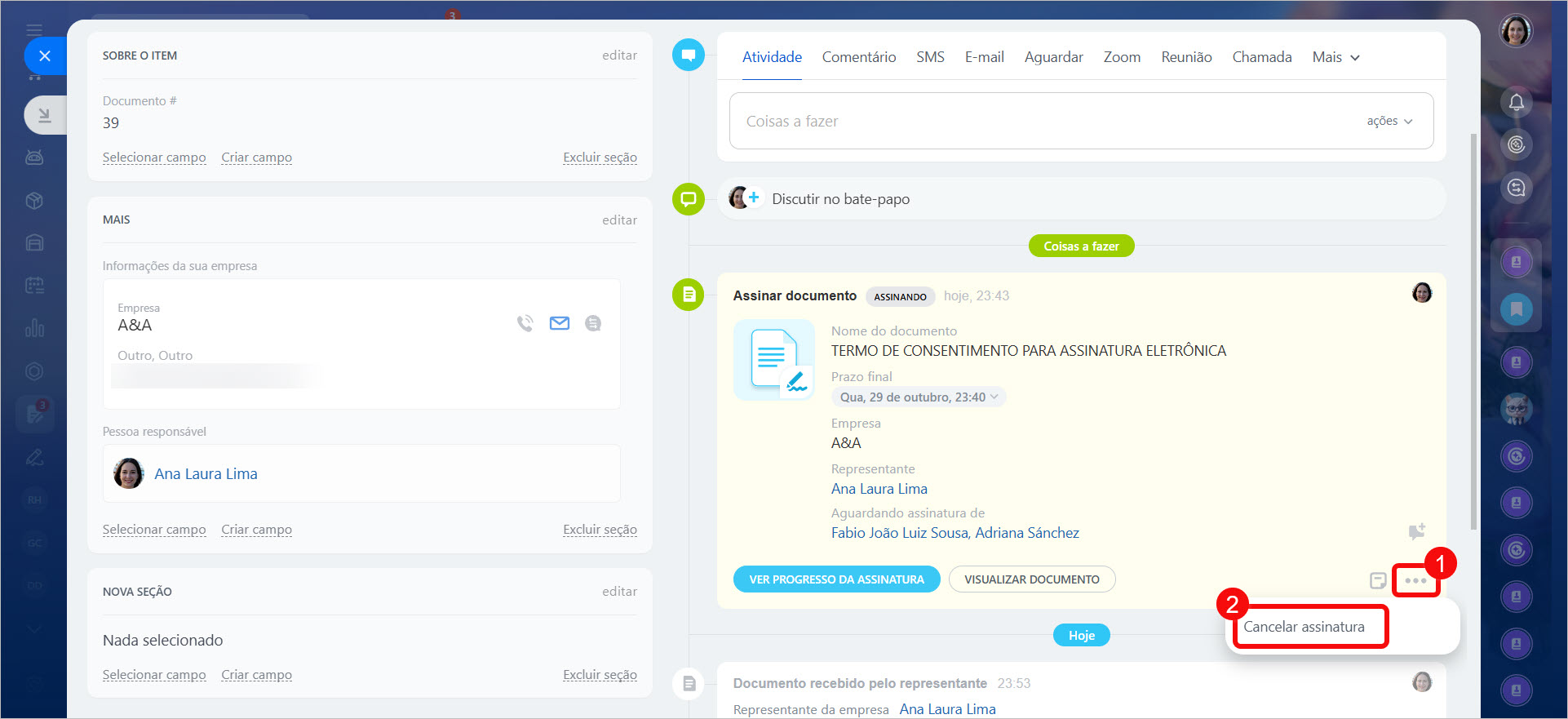Click the phone icon for A&A company

525,323
